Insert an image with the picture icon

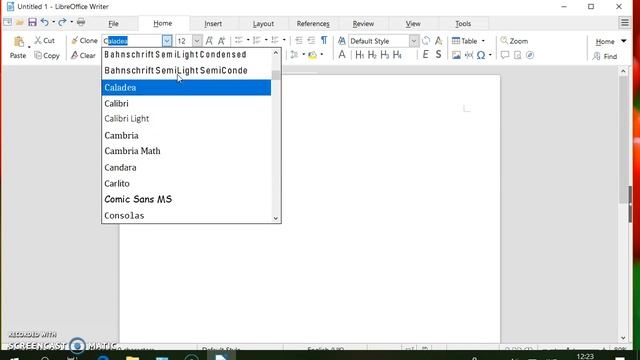456,55
